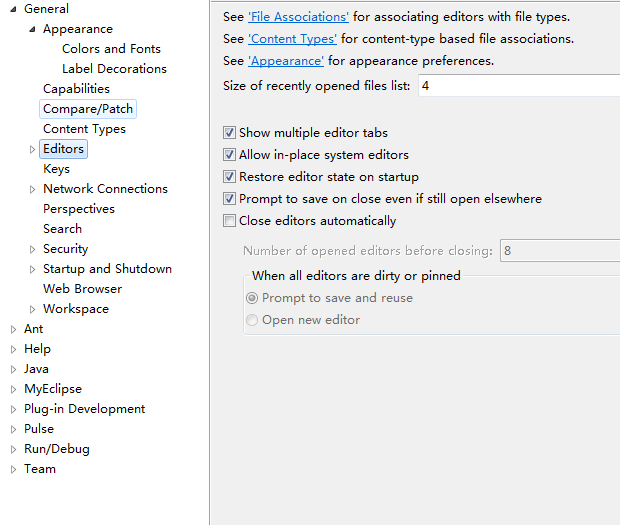Select the Keys preference page
Screen dimensions: 620x525
click(x=56, y=169)
